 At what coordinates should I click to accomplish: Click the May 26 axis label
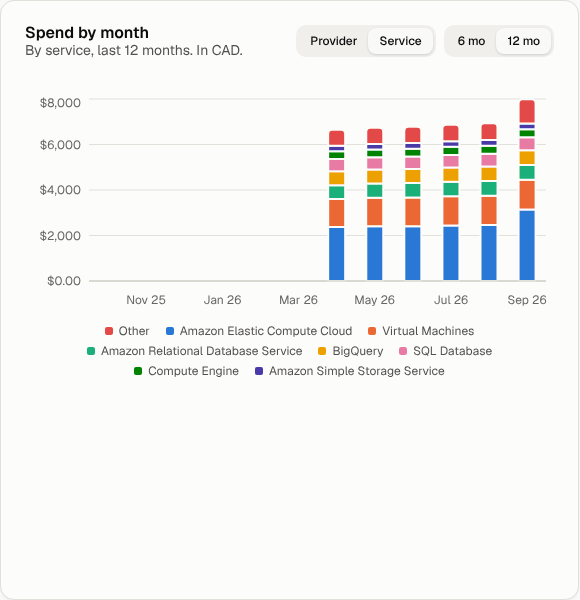tap(375, 300)
